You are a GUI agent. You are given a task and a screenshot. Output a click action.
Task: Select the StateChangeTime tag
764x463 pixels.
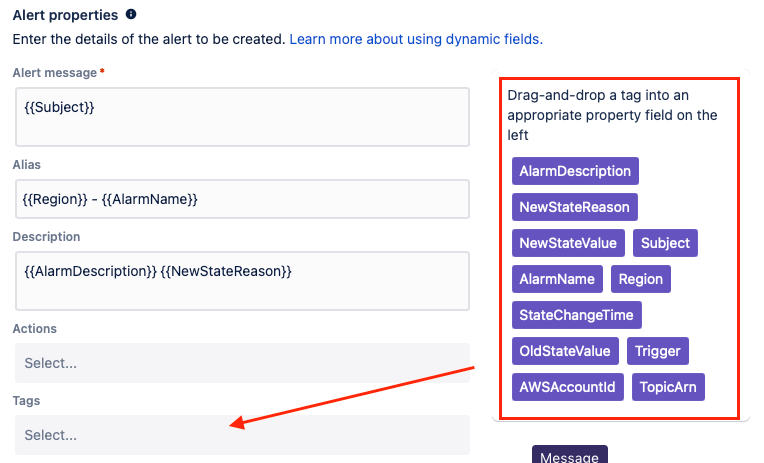576,315
